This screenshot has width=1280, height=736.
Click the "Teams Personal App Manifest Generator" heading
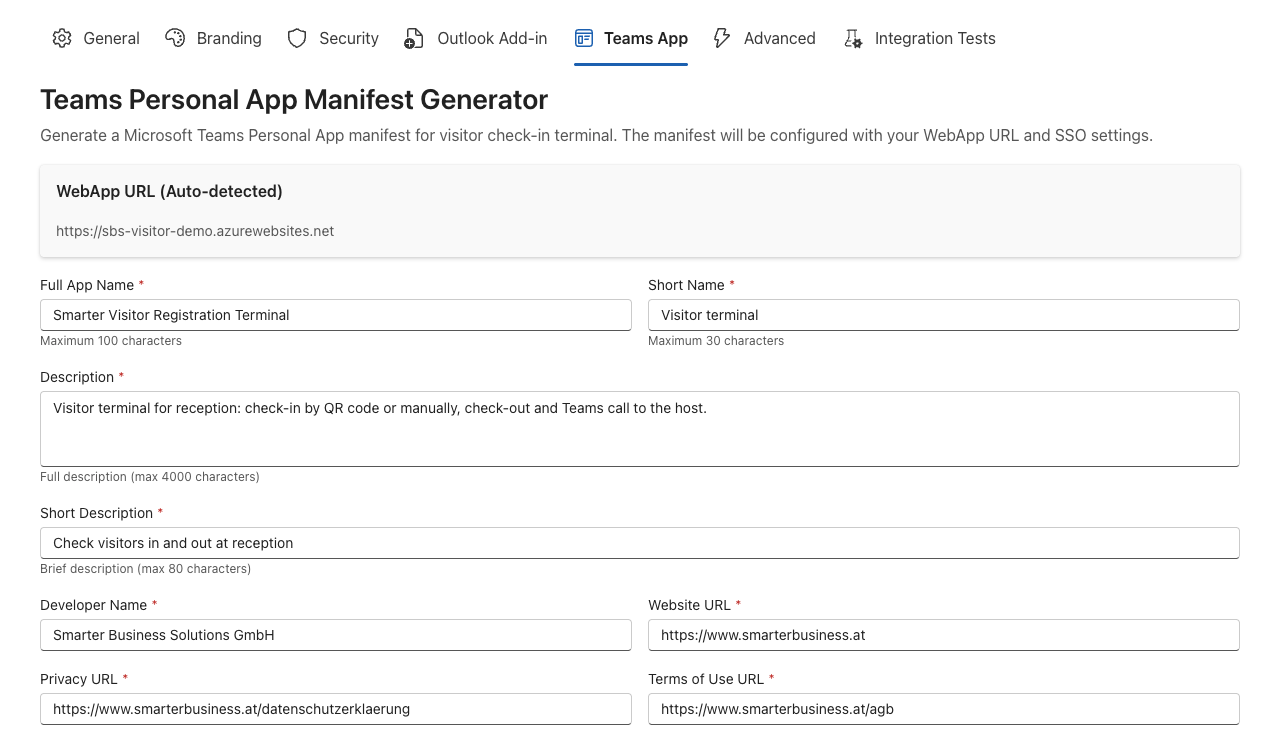pyautogui.click(x=294, y=100)
